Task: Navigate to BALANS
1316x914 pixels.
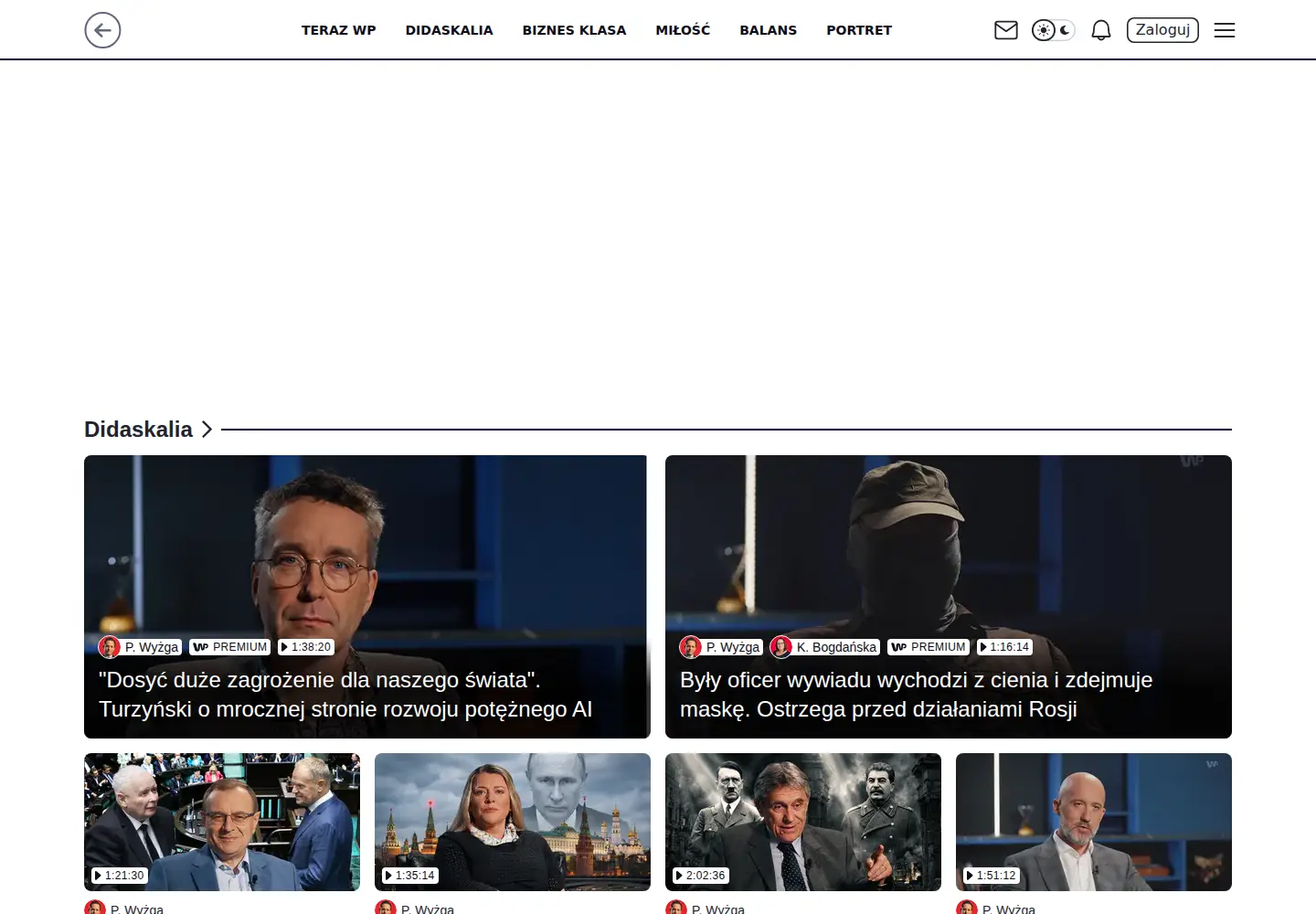Action: [769, 30]
